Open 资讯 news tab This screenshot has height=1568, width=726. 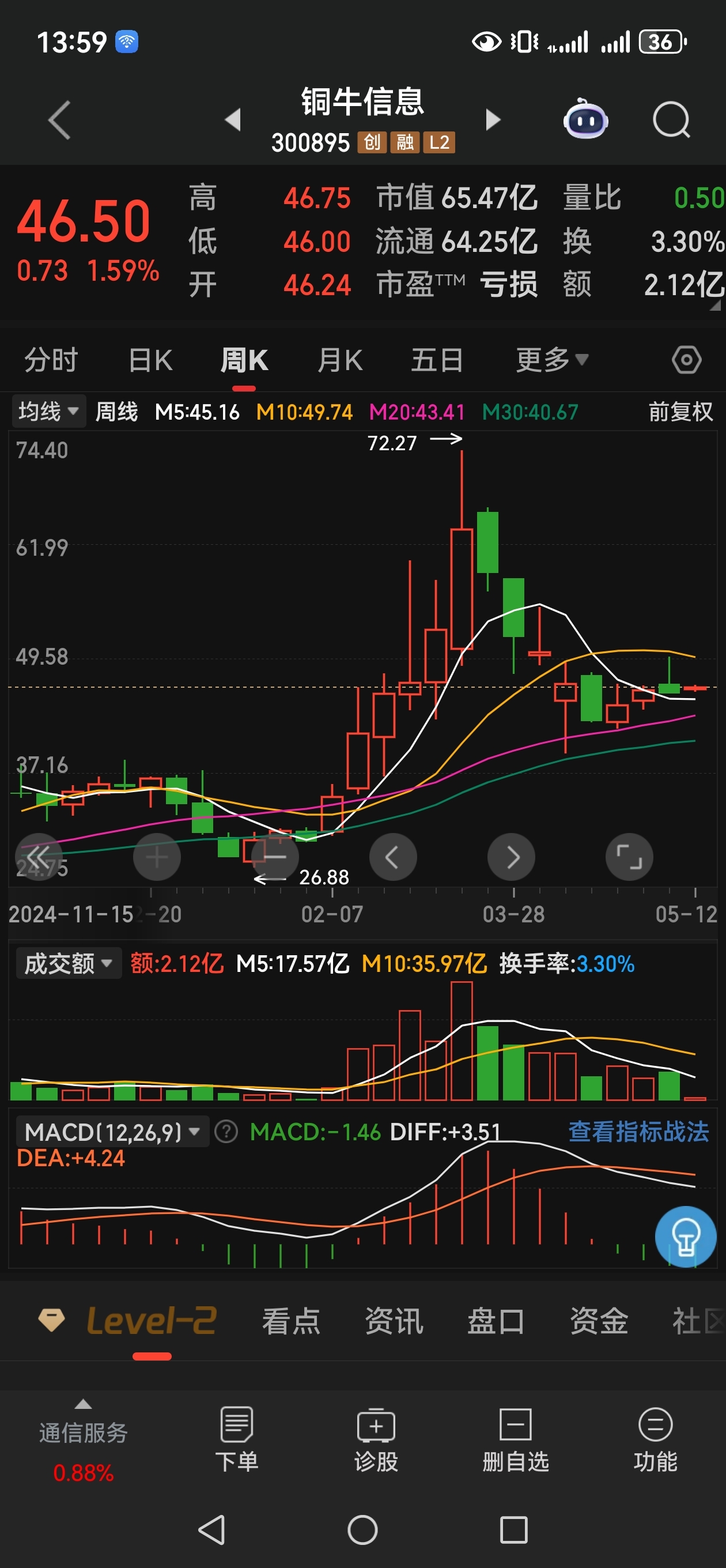(x=394, y=1321)
